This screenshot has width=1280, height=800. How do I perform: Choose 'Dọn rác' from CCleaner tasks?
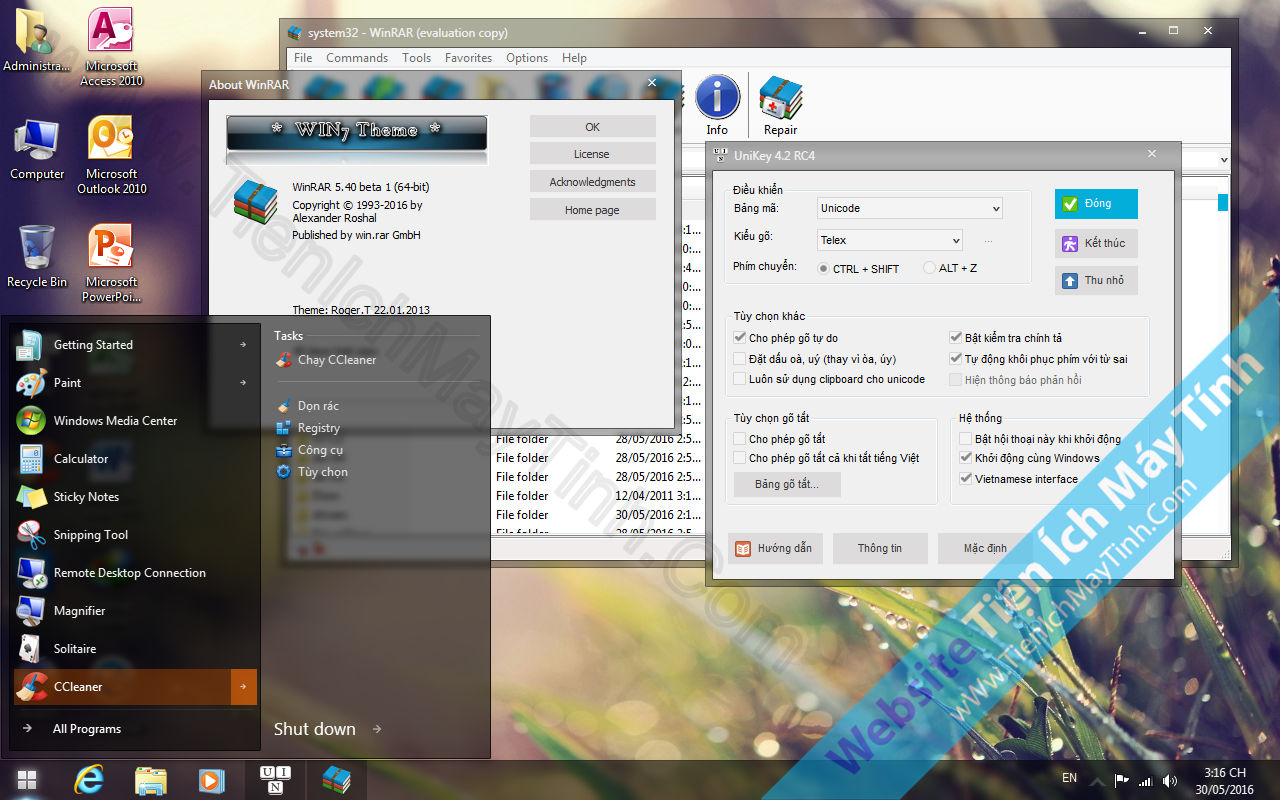pyautogui.click(x=318, y=406)
